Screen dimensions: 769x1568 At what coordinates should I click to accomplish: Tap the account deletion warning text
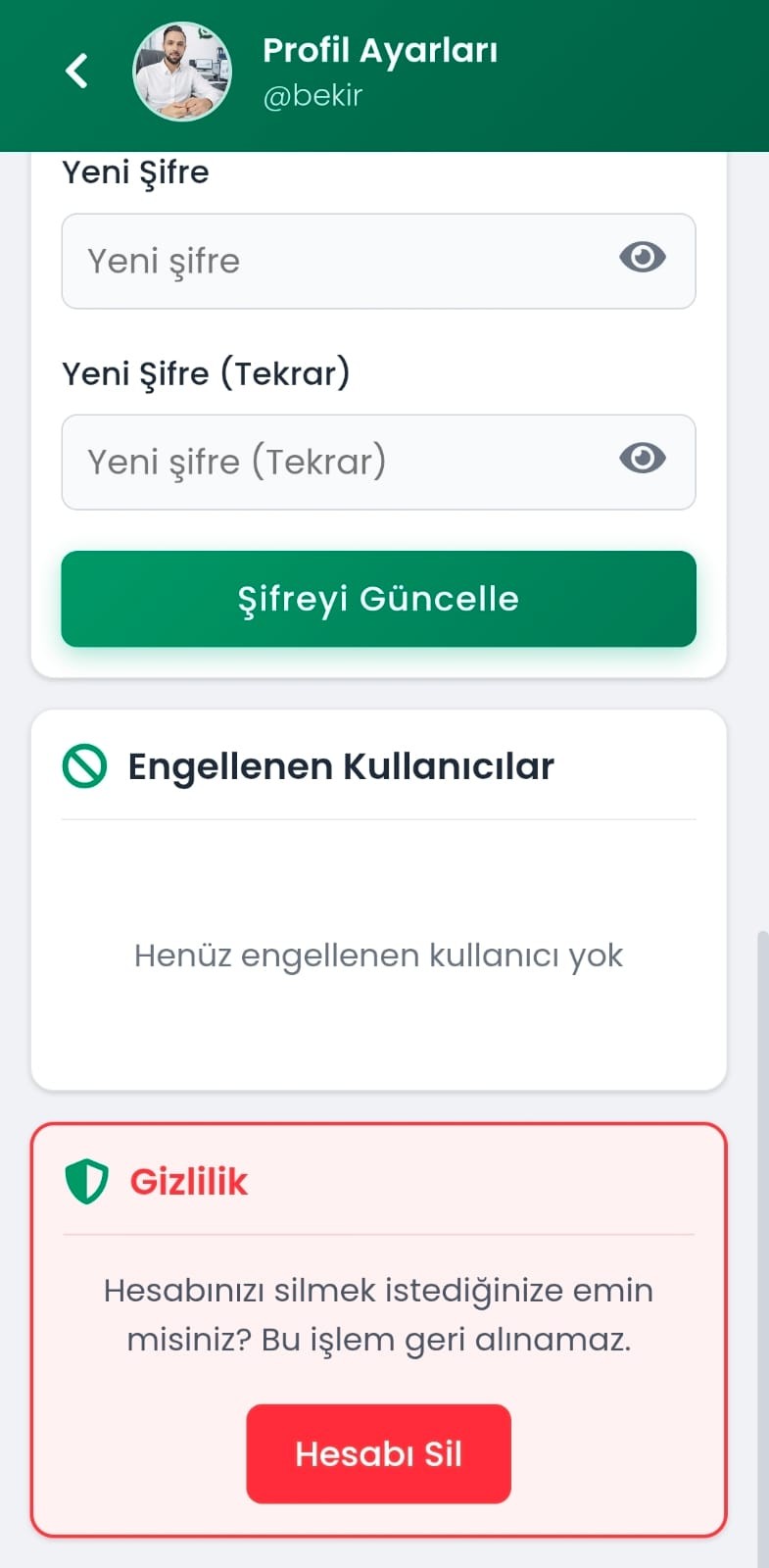tap(378, 1314)
